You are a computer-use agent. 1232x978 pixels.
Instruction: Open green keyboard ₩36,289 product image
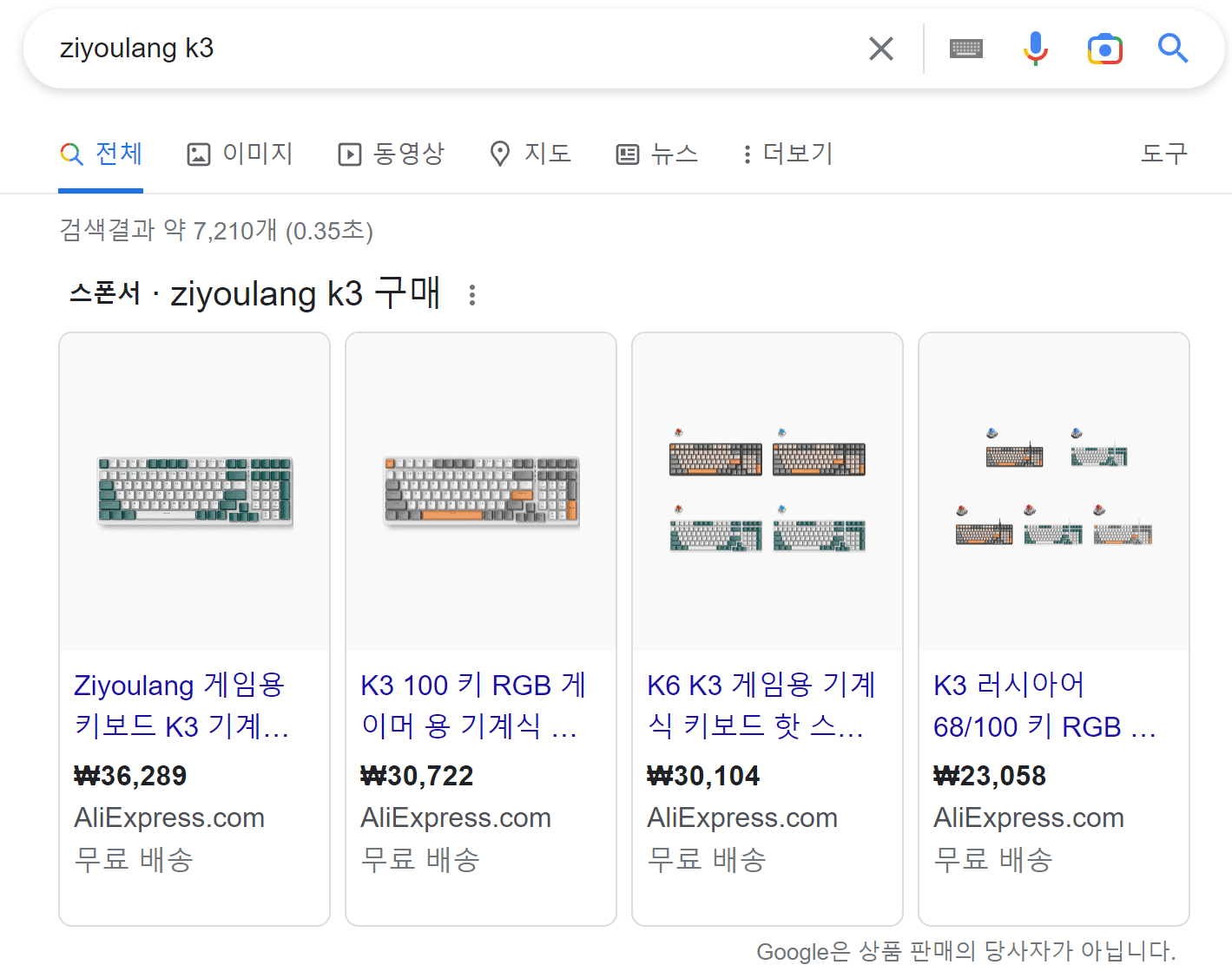point(194,492)
